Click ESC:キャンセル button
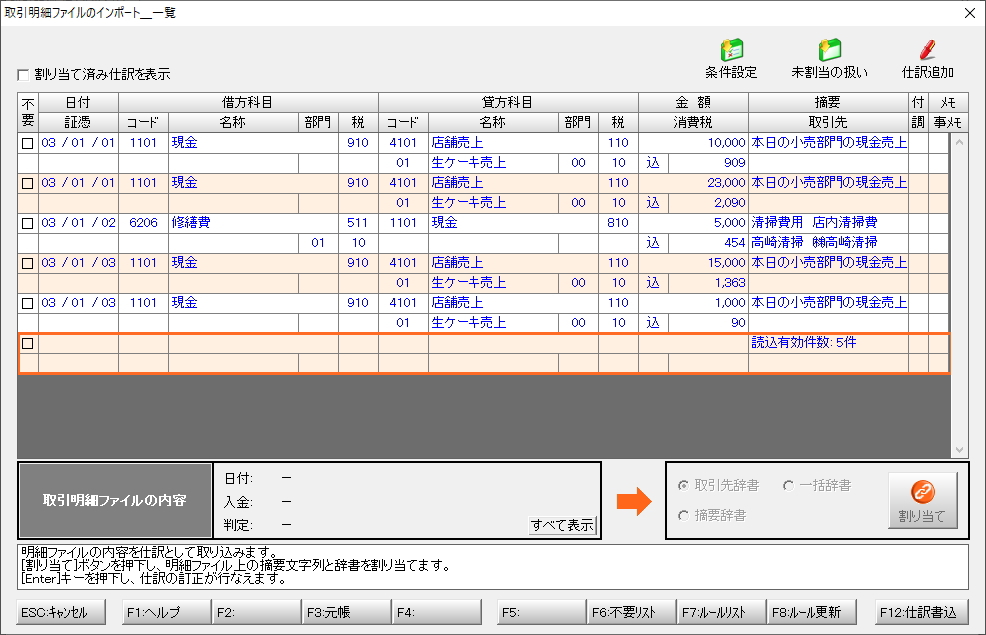This screenshot has width=986, height=635. click(61, 612)
